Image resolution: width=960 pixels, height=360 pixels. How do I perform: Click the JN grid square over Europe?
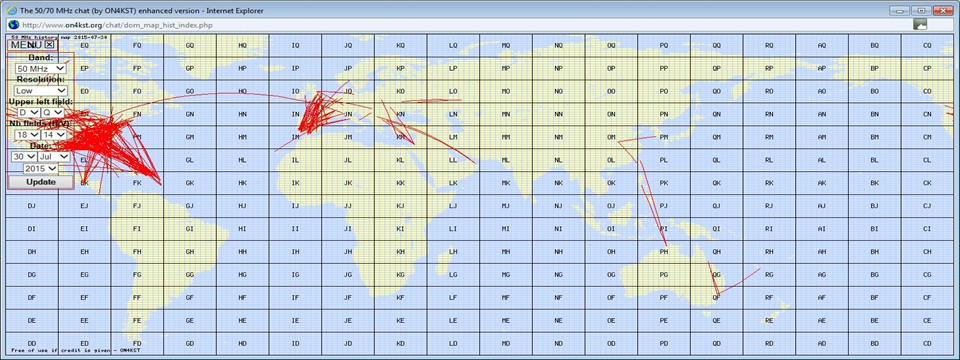click(348, 114)
